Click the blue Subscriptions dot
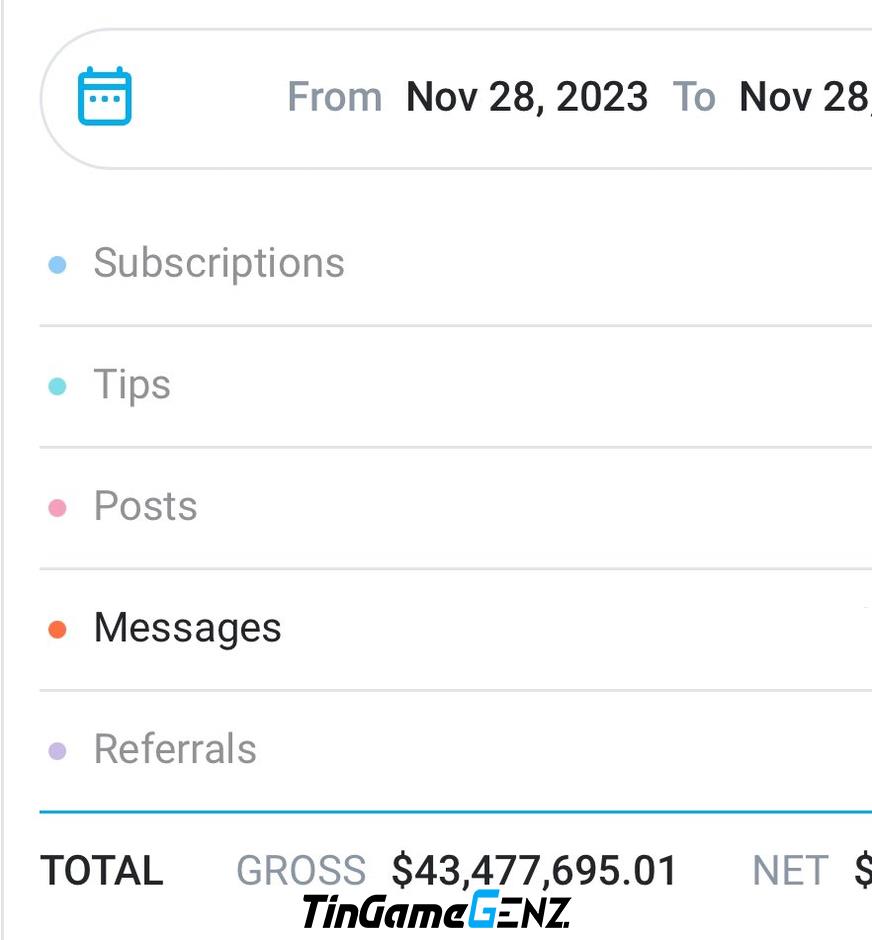The width and height of the screenshot is (872, 940). [58, 264]
